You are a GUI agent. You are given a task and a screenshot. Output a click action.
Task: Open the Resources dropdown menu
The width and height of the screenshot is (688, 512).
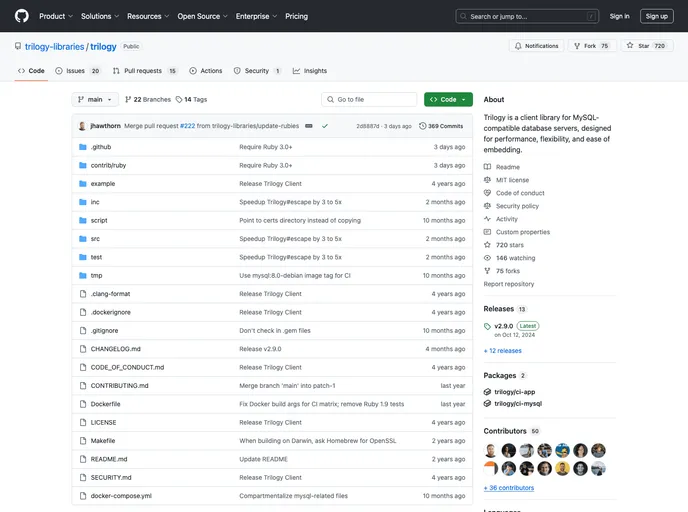coord(148,16)
